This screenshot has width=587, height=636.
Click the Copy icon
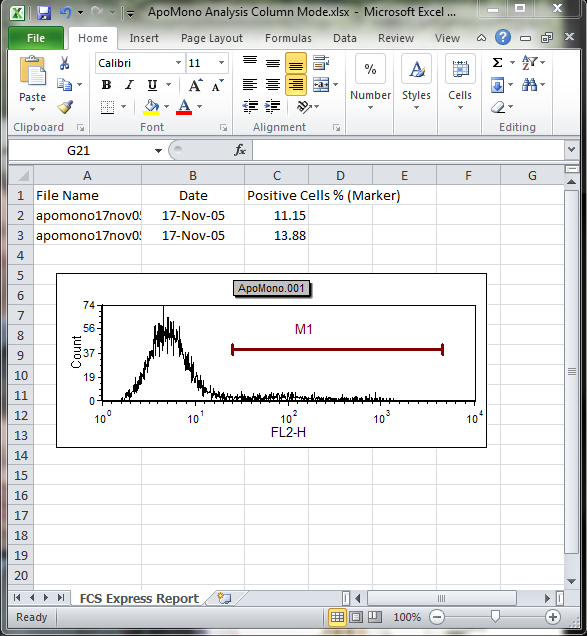(64, 84)
